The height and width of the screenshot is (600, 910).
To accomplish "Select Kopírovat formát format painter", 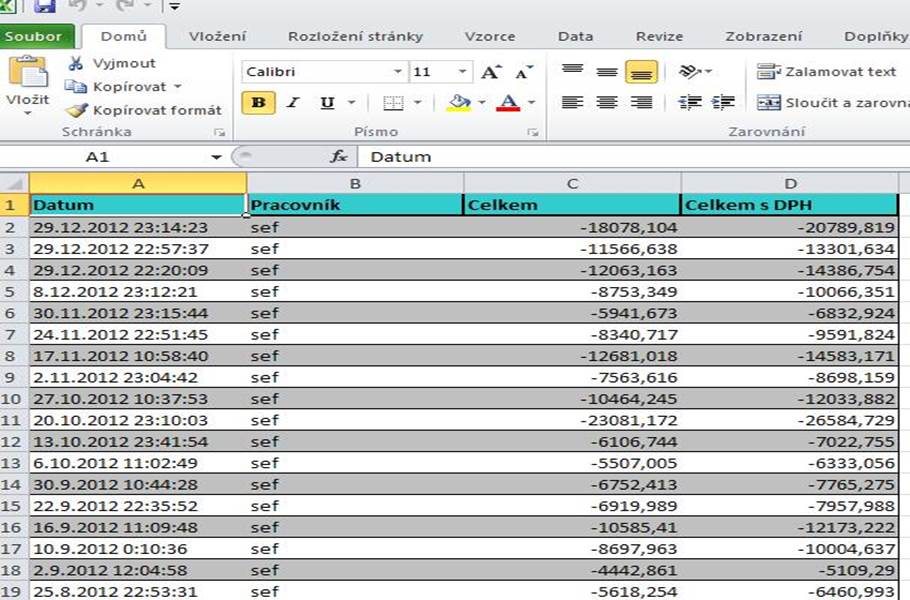I will coord(145,110).
